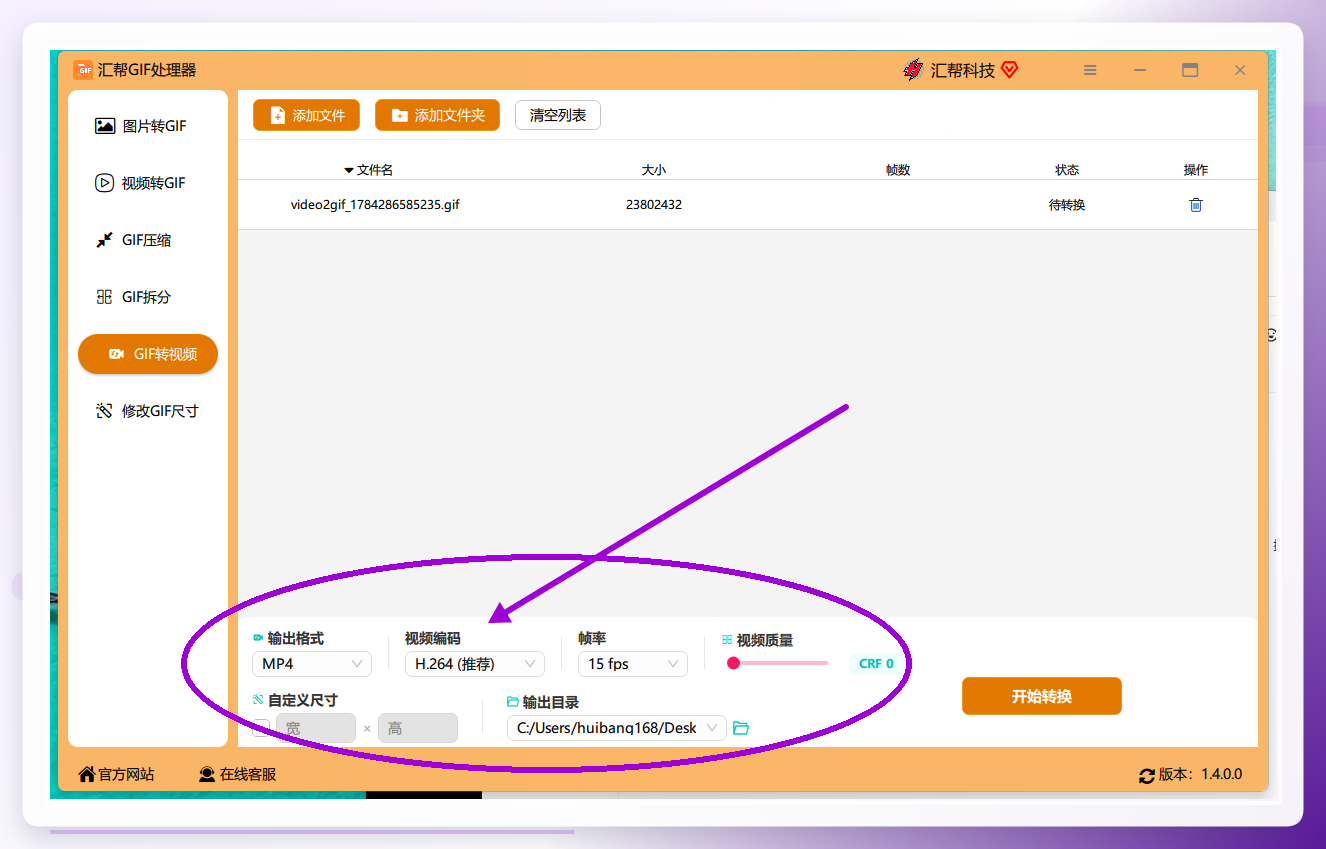
Task: Click the custom width 宽 field
Action: 315,728
